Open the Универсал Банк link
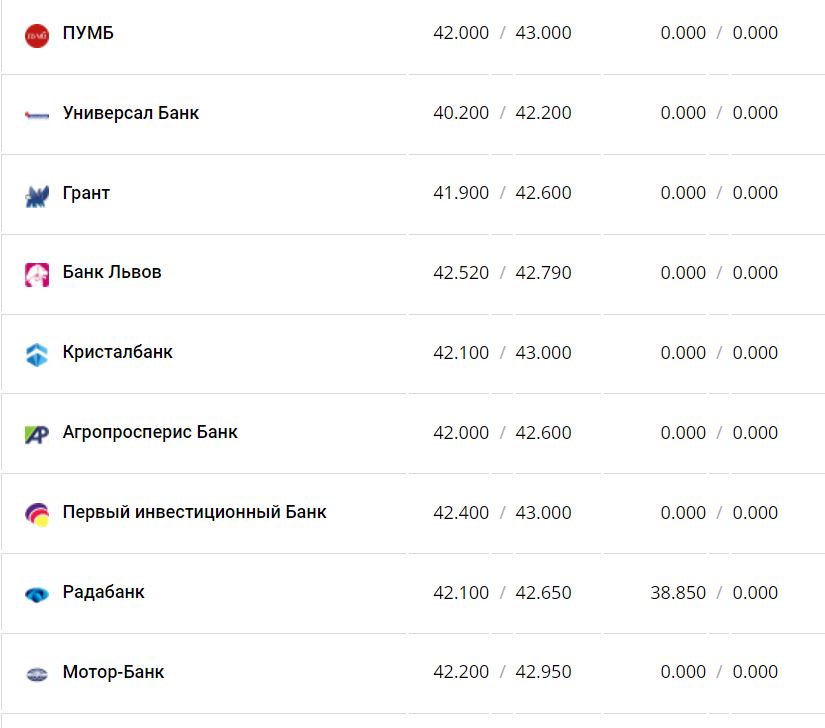 [130, 113]
